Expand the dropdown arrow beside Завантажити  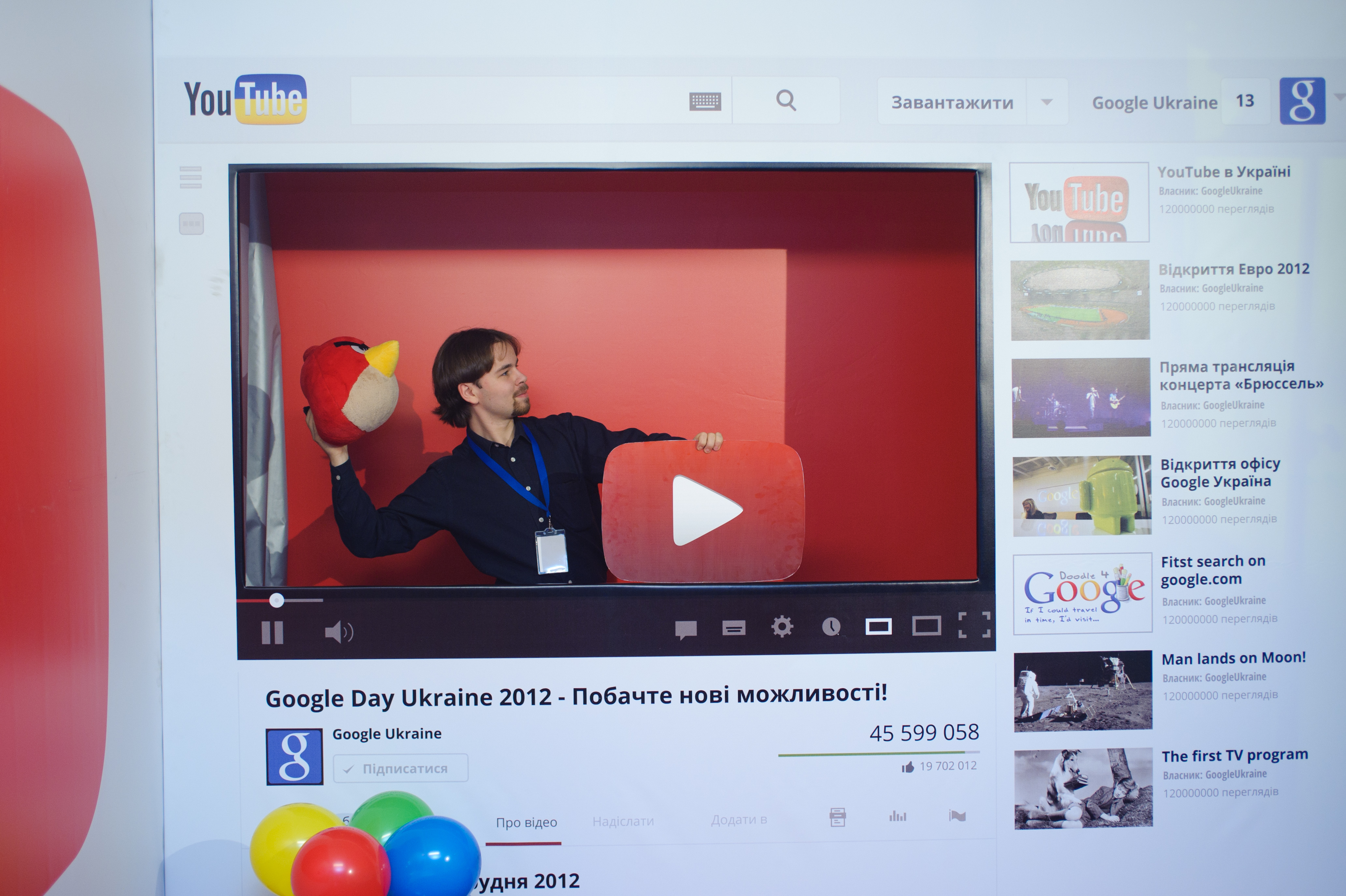(1046, 102)
